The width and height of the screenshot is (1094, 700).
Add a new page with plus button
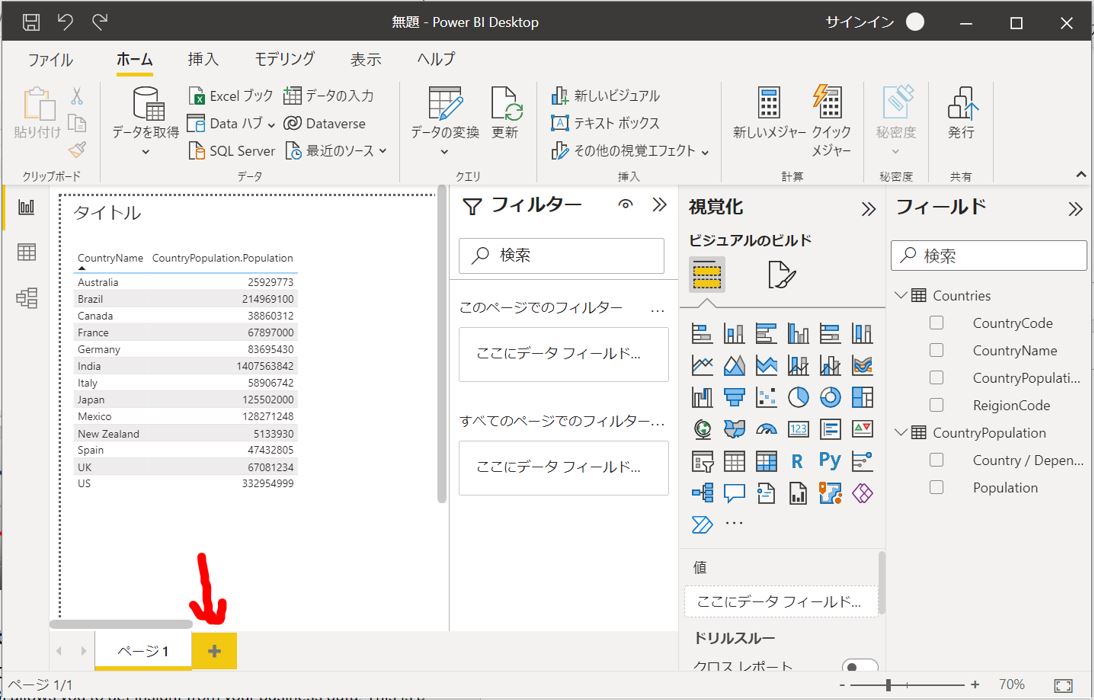pos(214,651)
